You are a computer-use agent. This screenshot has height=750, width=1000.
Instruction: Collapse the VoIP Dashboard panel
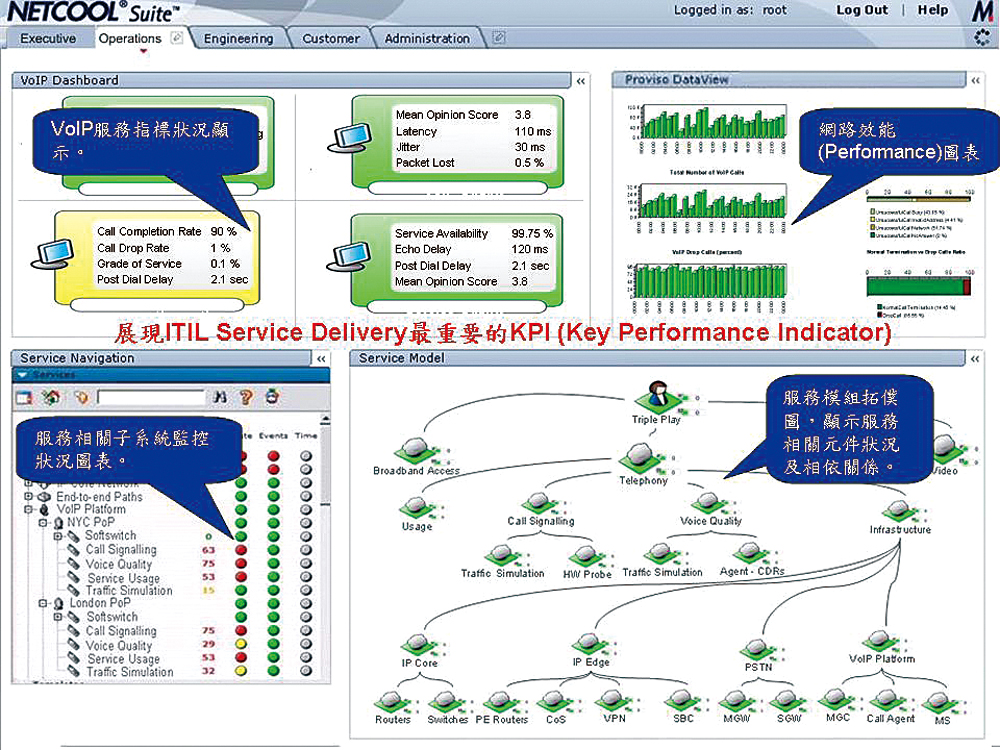pos(580,81)
